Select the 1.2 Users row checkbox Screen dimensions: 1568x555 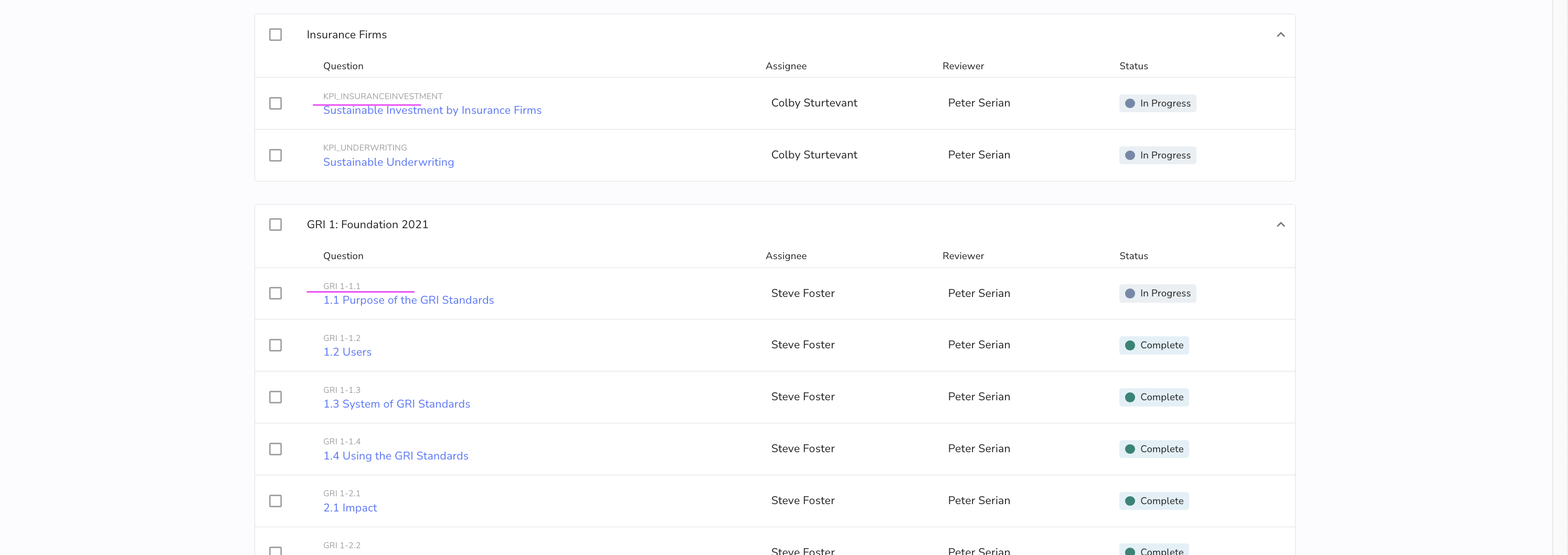[275, 345]
